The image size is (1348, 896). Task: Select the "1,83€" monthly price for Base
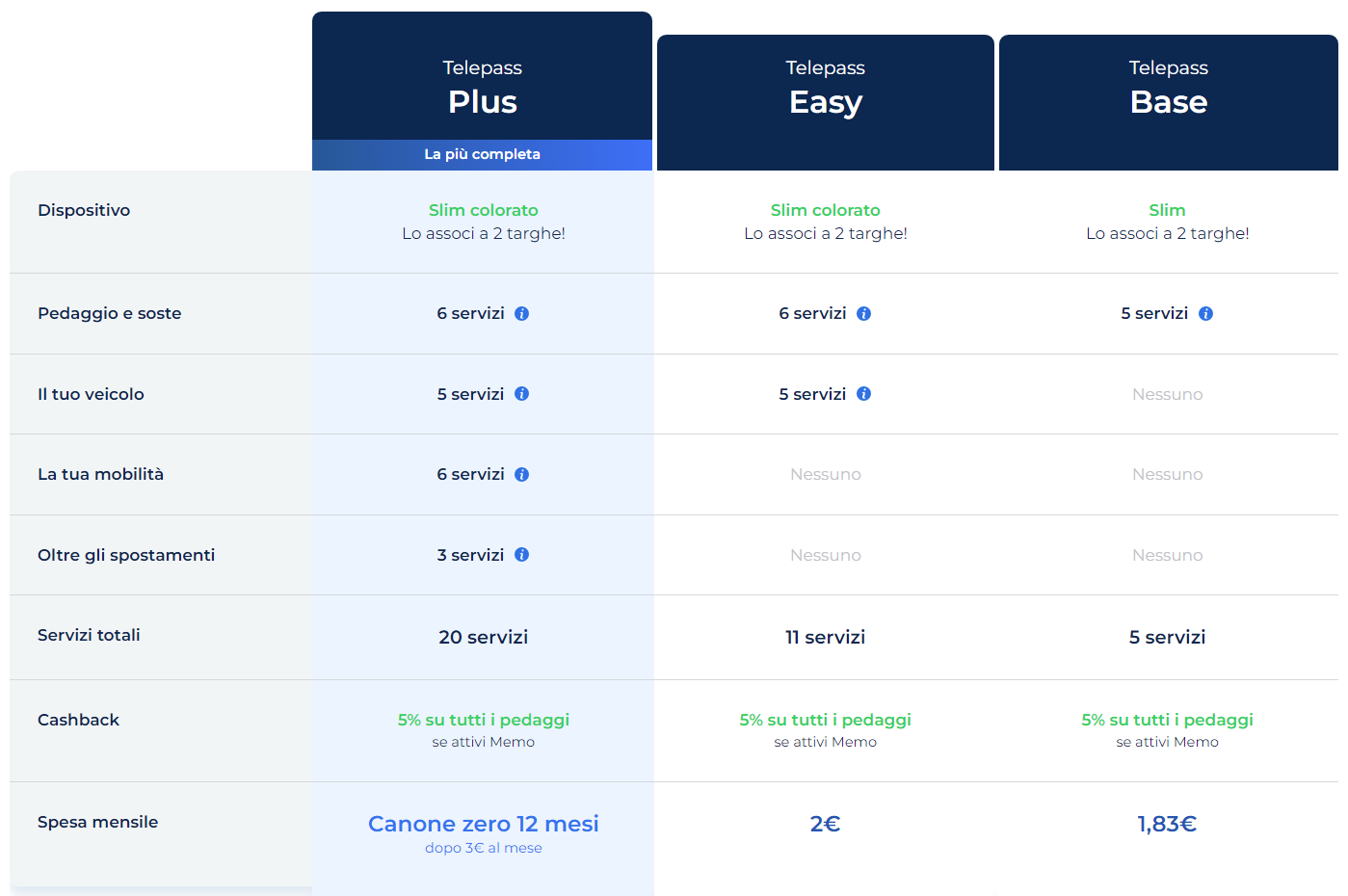tap(1167, 824)
